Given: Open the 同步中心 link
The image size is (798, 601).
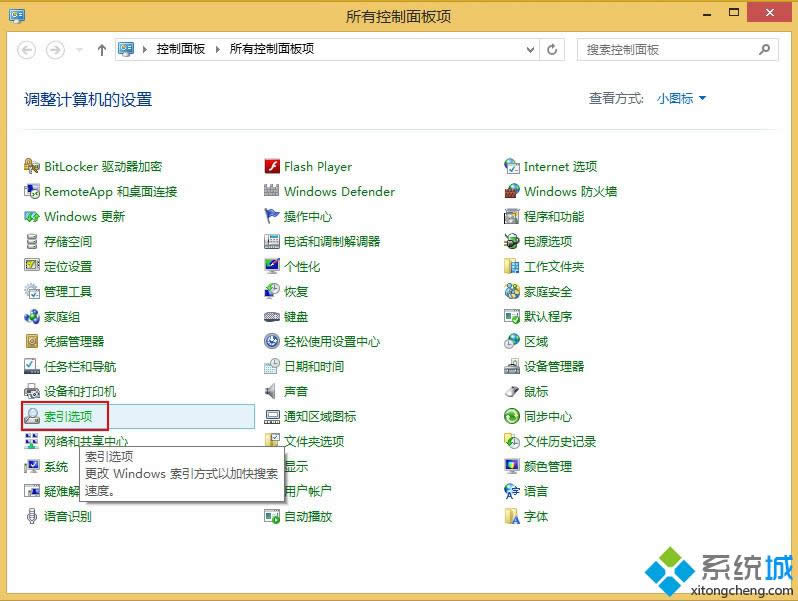Looking at the screenshot, I should pos(548,416).
